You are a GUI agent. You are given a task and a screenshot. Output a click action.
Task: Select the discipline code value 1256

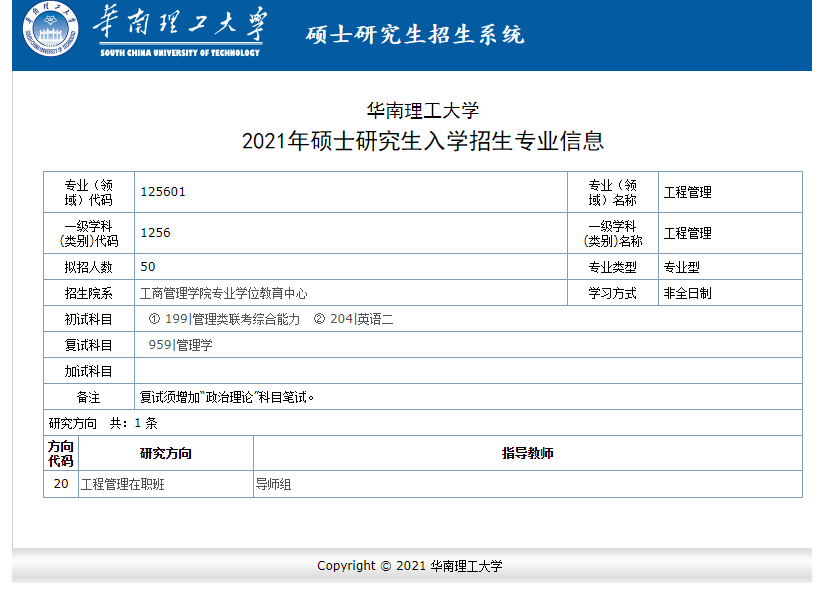pyautogui.click(x=156, y=233)
